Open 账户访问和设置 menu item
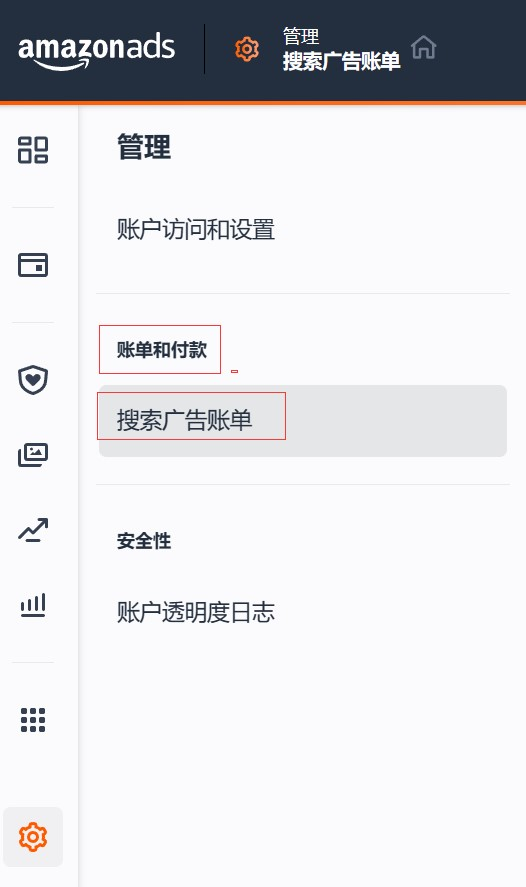The image size is (526, 887). [x=196, y=230]
